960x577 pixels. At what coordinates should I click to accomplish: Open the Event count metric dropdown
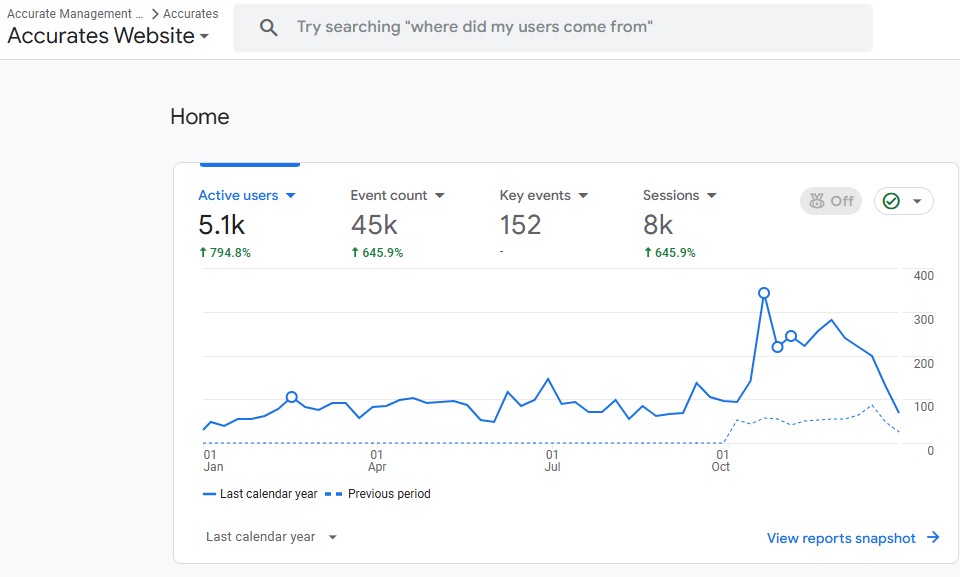tap(440, 195)
